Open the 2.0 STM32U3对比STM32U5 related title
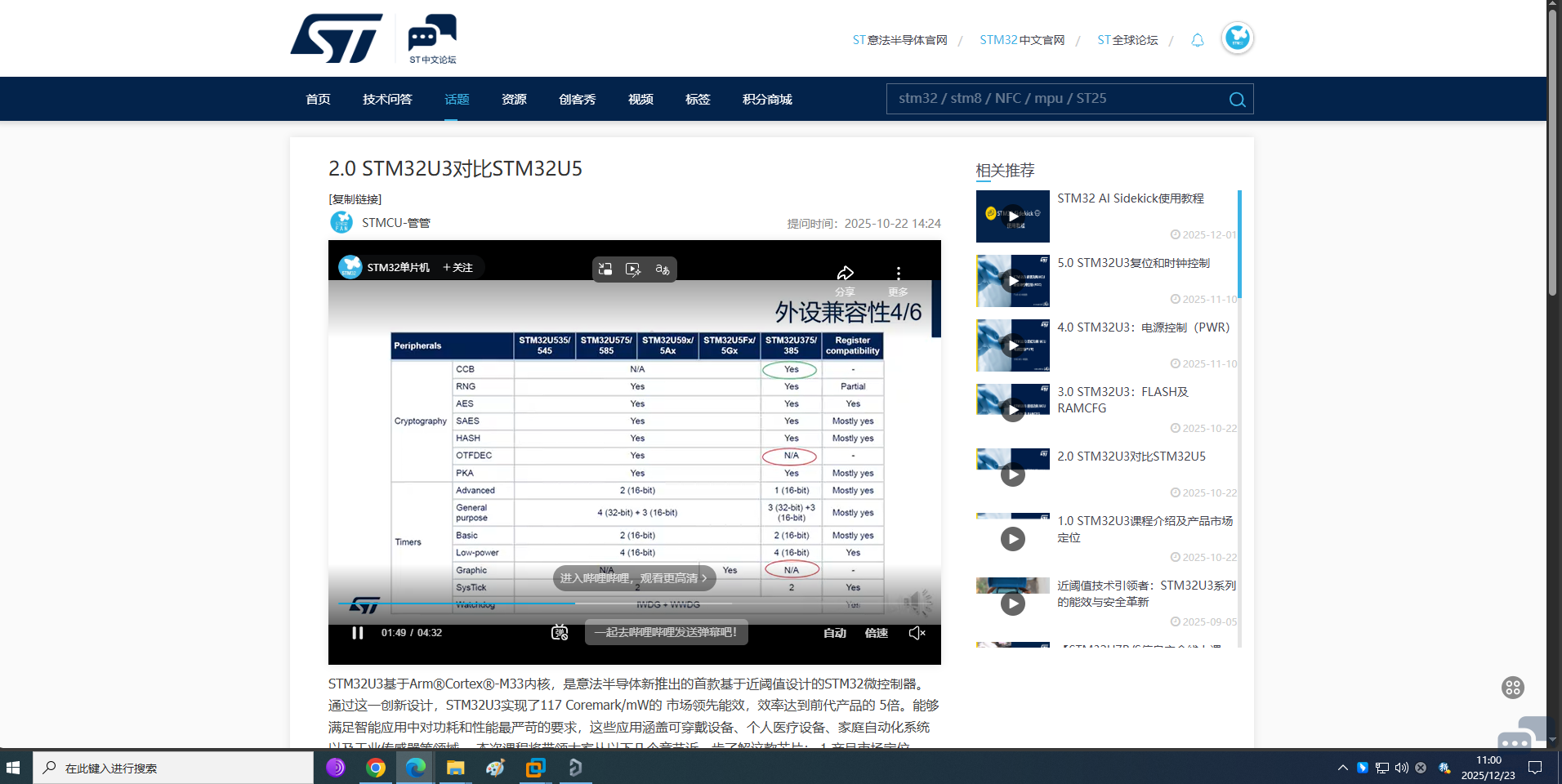The height and width of the screenshot is (784, 1562). pos(1131,457)
